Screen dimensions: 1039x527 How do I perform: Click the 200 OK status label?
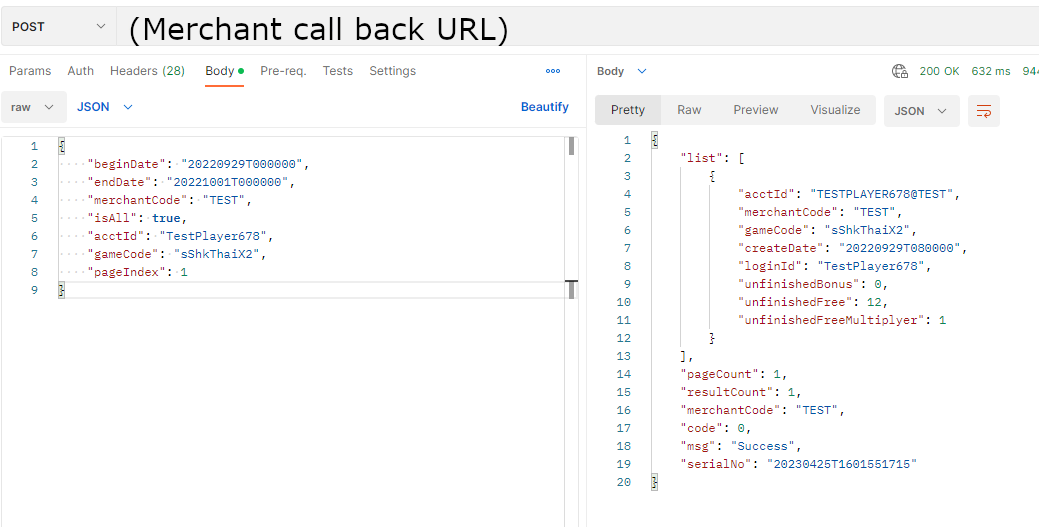939,71
